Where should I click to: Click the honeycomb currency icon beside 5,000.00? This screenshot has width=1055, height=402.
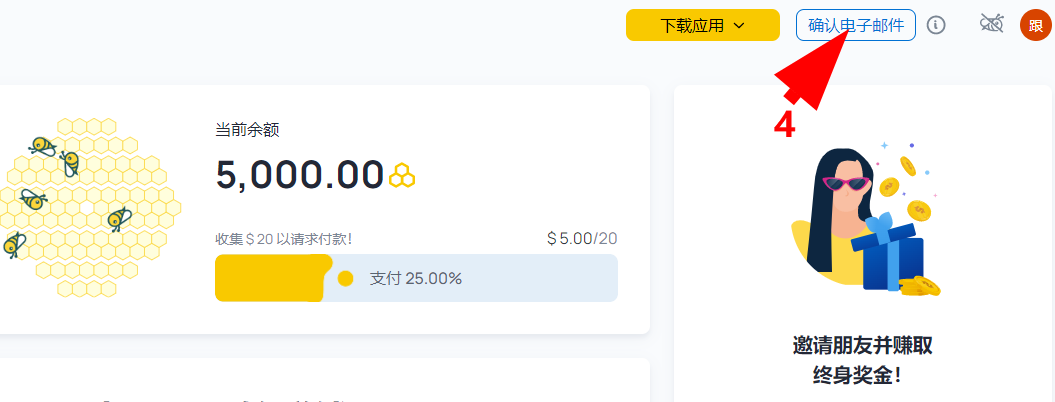(x=402, y=175)
